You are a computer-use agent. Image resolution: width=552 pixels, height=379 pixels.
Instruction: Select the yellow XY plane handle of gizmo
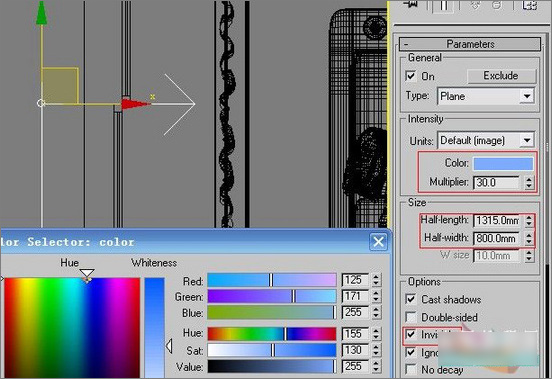pyautogui.click(x=60, y=86)
